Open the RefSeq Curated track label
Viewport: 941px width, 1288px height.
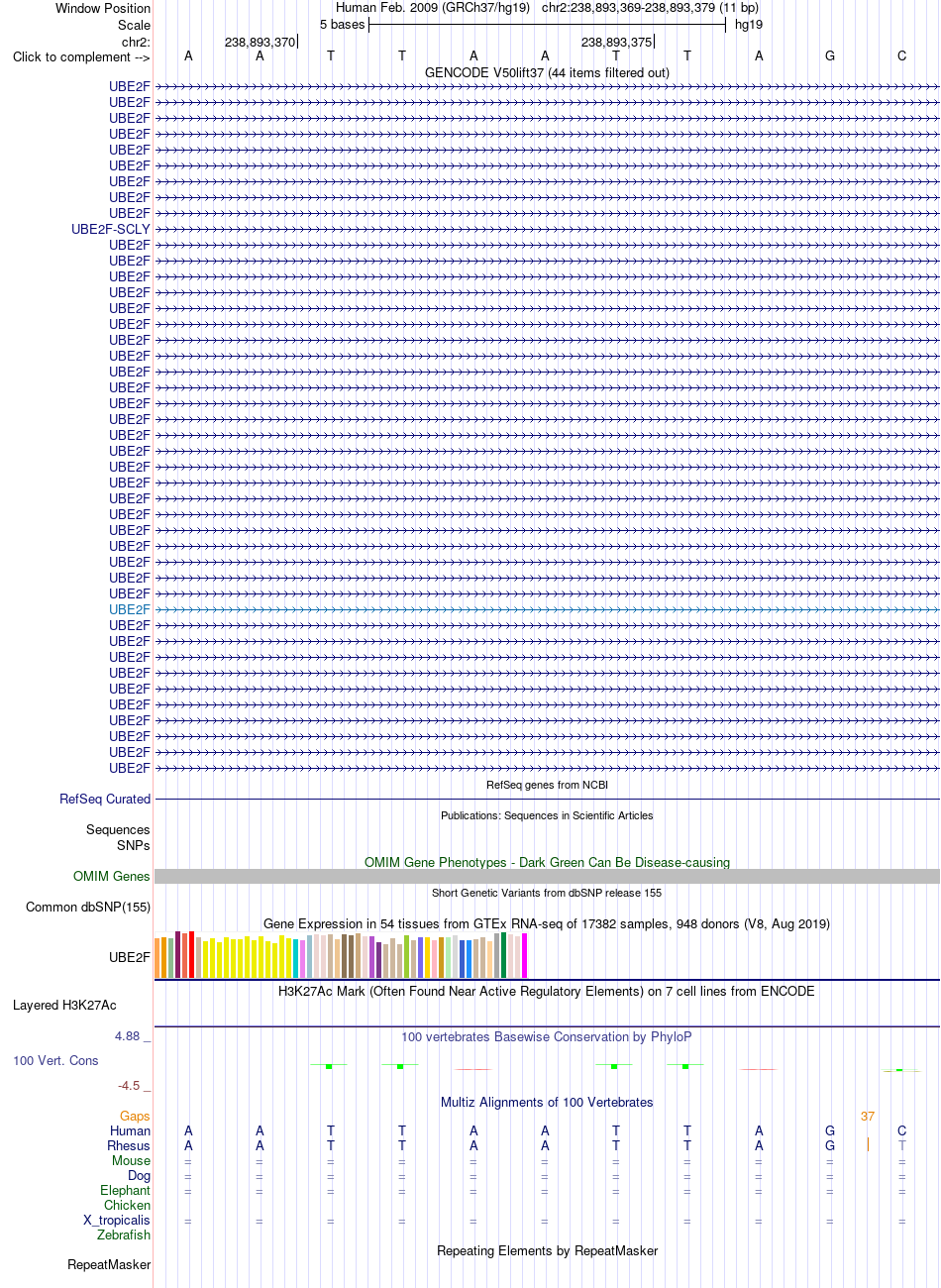(105, 799)
